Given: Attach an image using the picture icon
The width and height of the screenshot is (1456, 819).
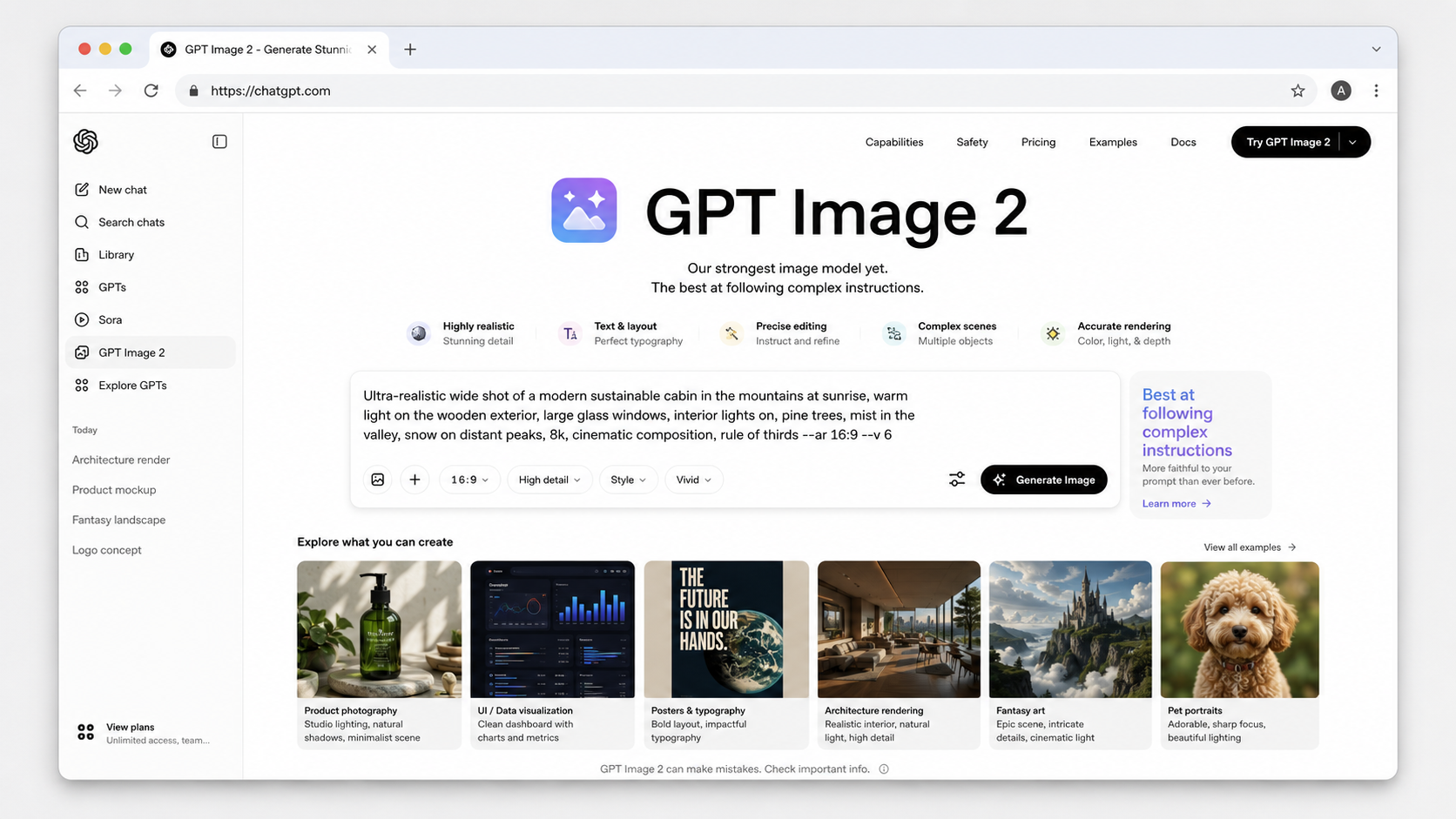Looking at the screenshot, I should pos(378,480).
